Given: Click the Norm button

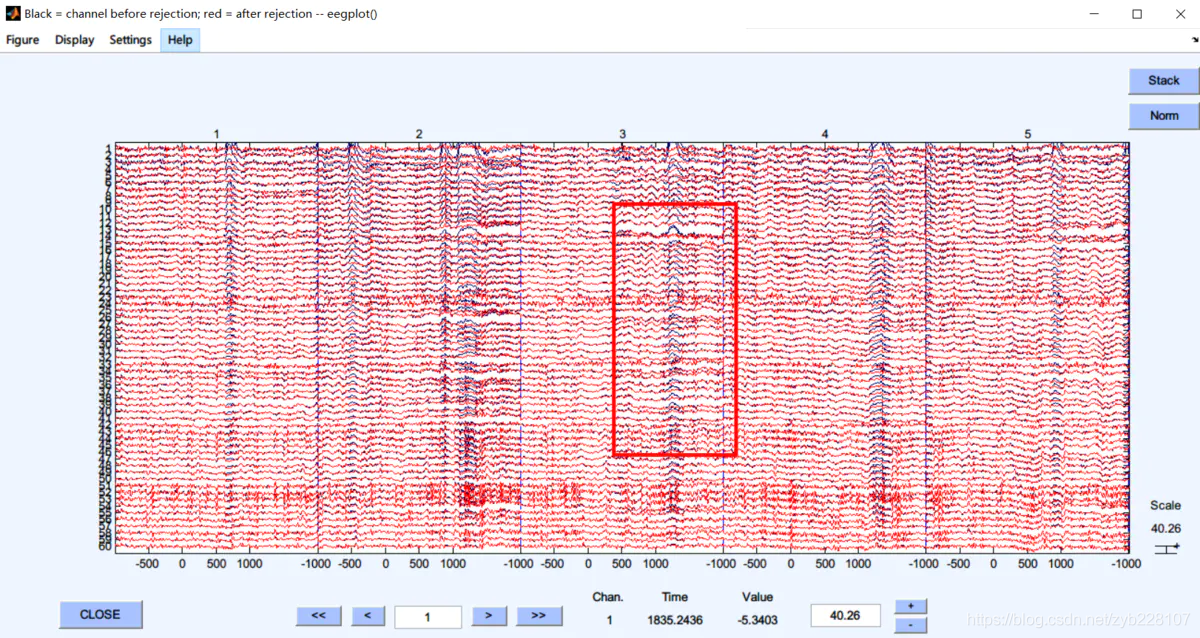Looking at the screenshot, I should coord(1164,116).
